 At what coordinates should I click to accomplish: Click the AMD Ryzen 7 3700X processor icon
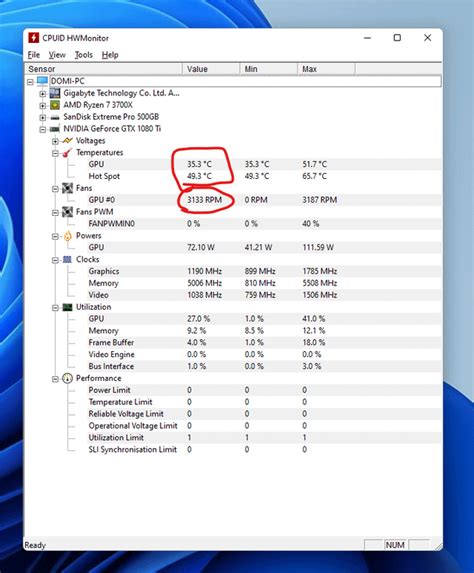(55, 105)
